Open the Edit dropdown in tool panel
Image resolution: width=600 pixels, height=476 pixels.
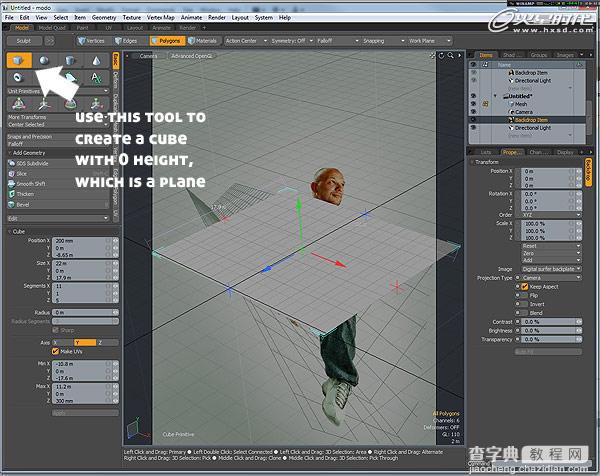click(58, 218)
